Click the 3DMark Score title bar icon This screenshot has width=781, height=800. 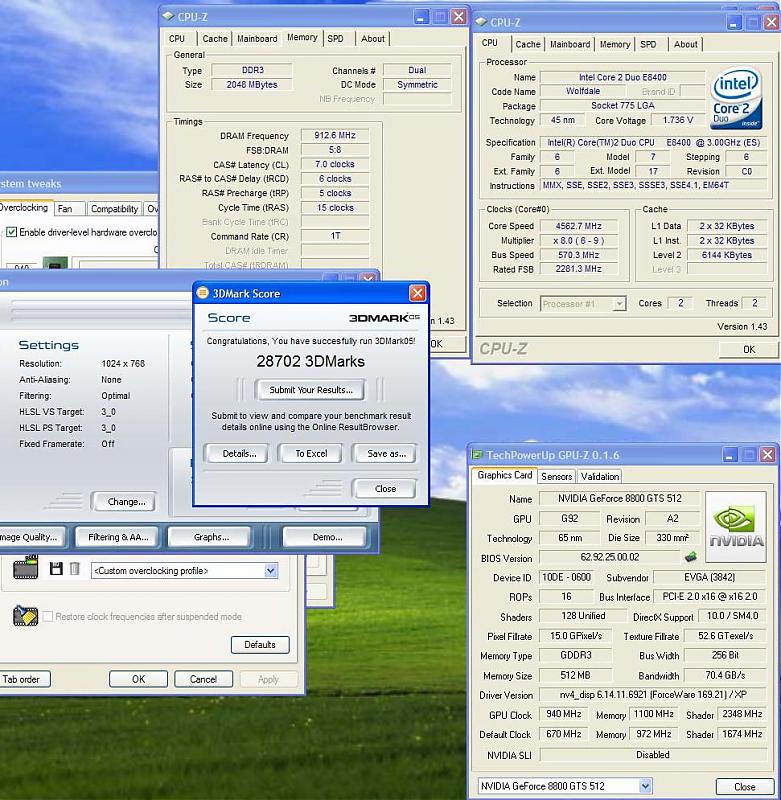[203, 293]
